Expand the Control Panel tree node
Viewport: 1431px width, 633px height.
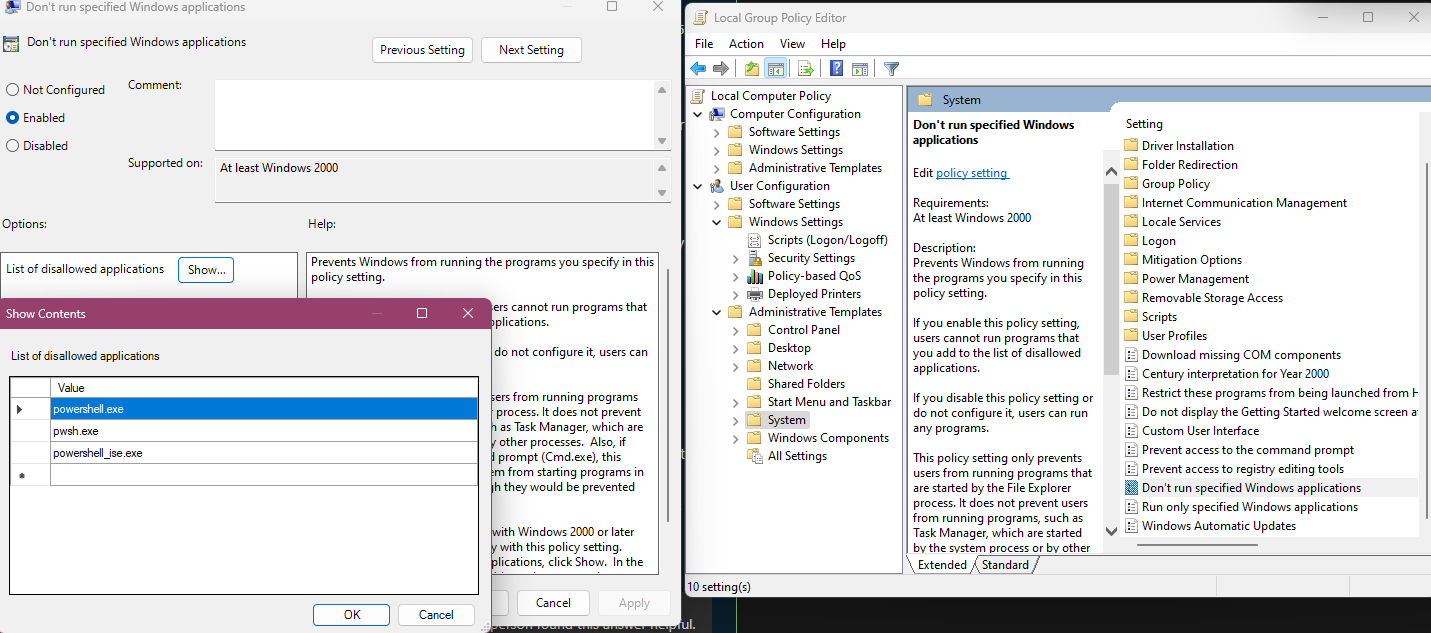(736, 330)
